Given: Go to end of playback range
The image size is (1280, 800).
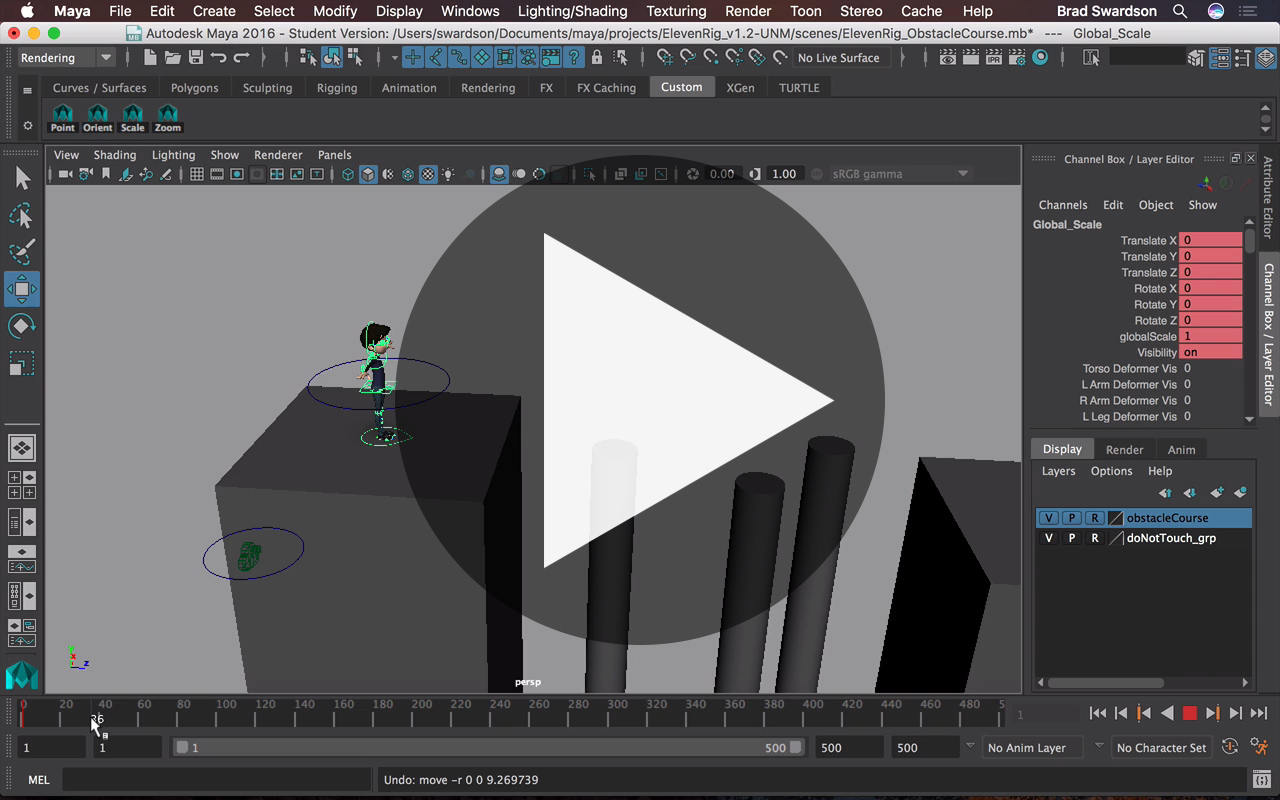Looking at the screenshot, I should tap(1258, 713).
